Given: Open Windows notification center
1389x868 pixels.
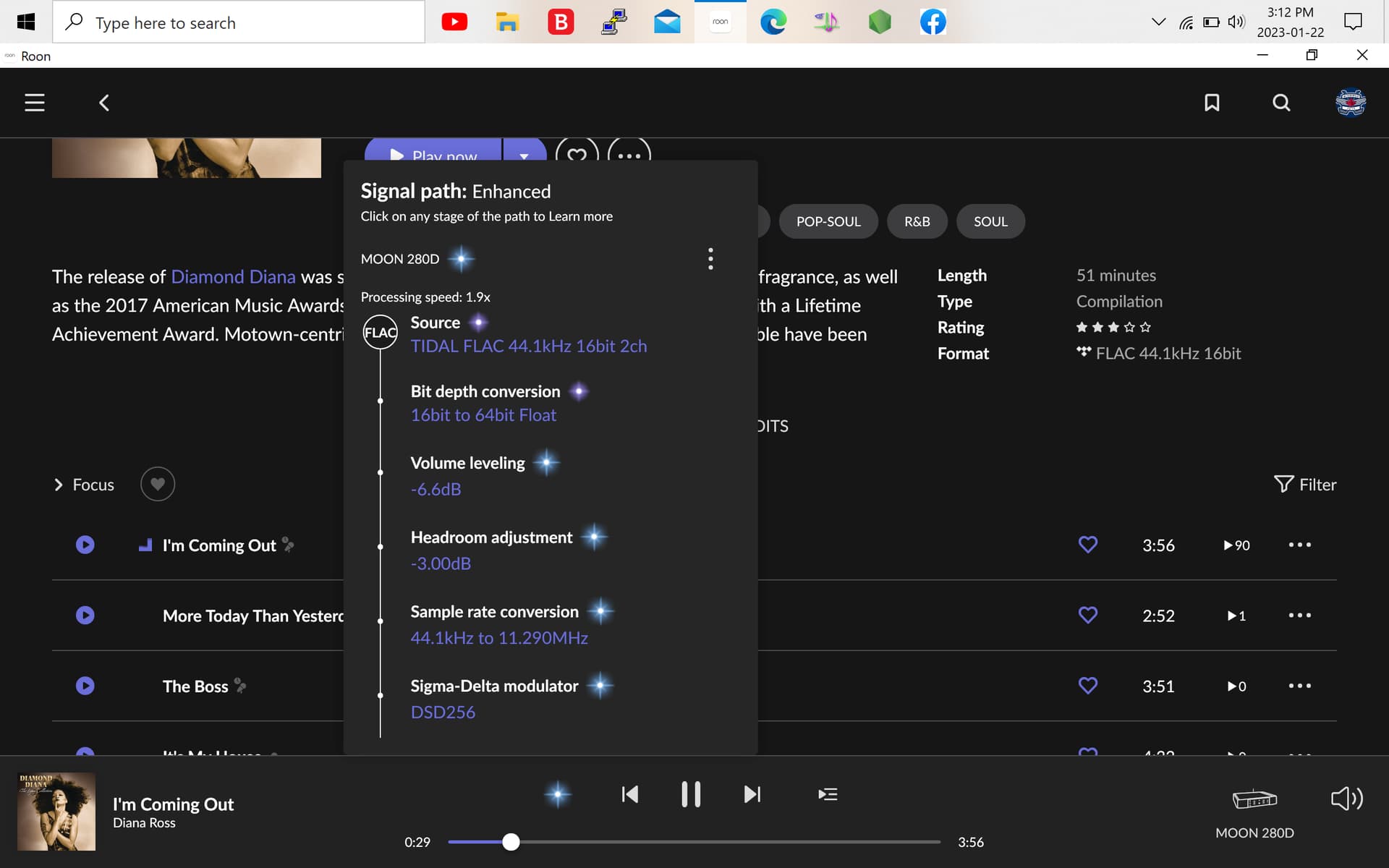Looking at the screenshot, I should click(x=1353, y=22).
